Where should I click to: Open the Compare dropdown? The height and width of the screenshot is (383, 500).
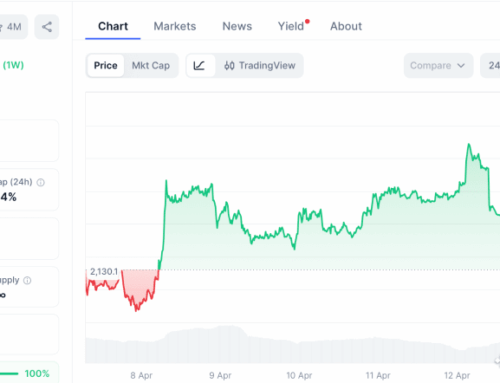click(x=438, y=66)
